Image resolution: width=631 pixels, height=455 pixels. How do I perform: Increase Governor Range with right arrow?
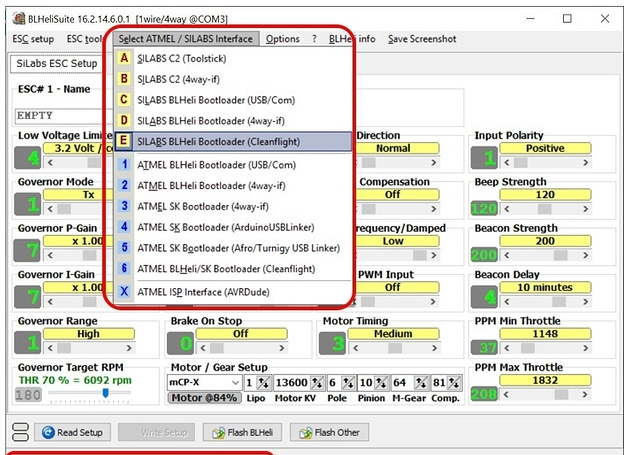pyautogui.click(x=129, y=348)
